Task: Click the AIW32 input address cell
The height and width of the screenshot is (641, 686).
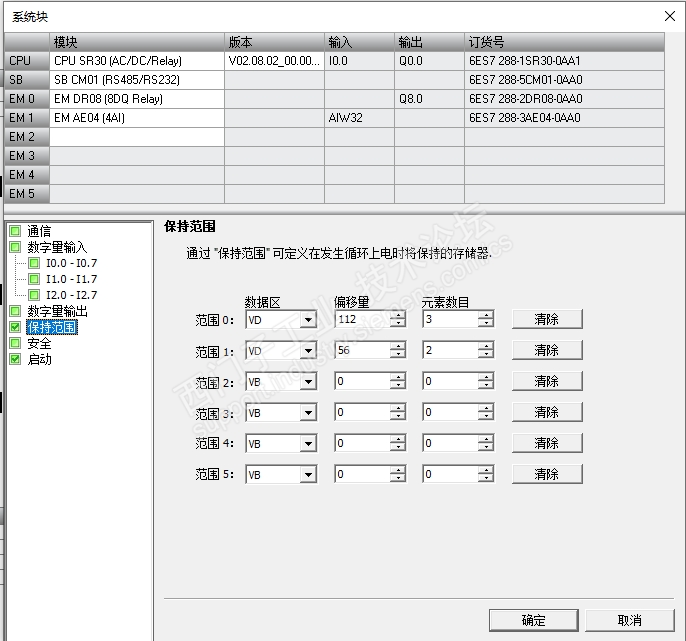Action: [x=359, y=118]
